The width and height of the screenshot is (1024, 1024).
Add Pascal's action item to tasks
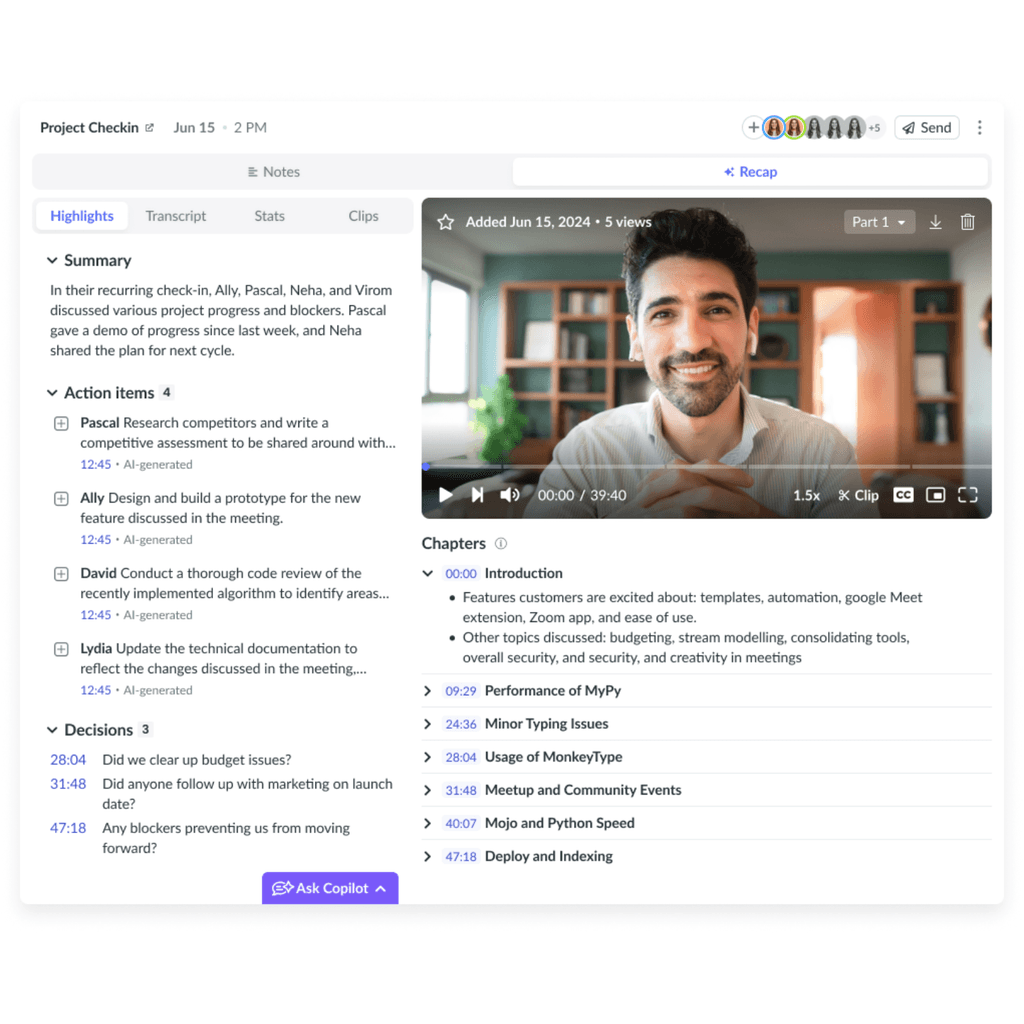[60, 423]
